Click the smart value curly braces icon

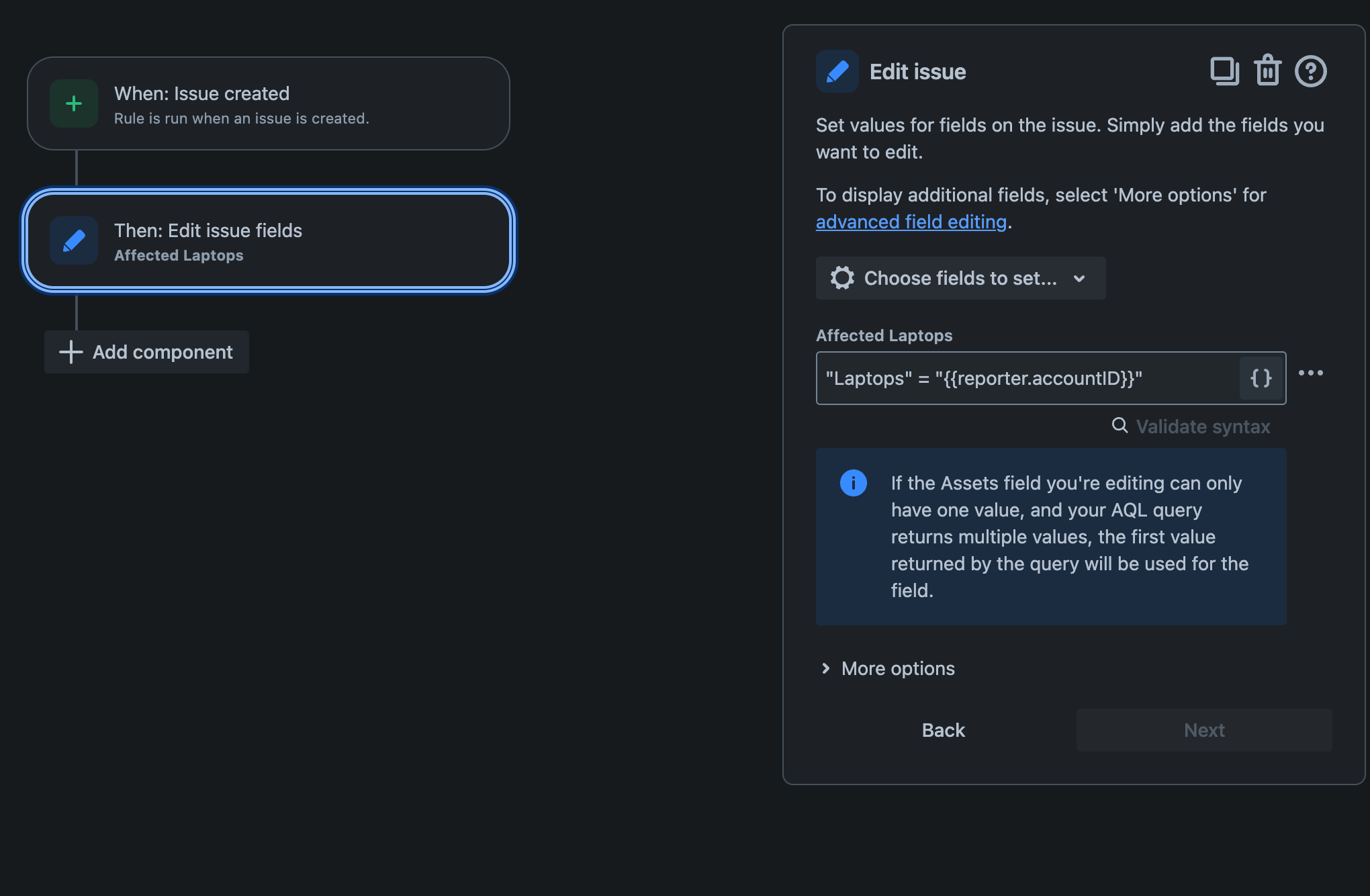[x=1261, y=378]
